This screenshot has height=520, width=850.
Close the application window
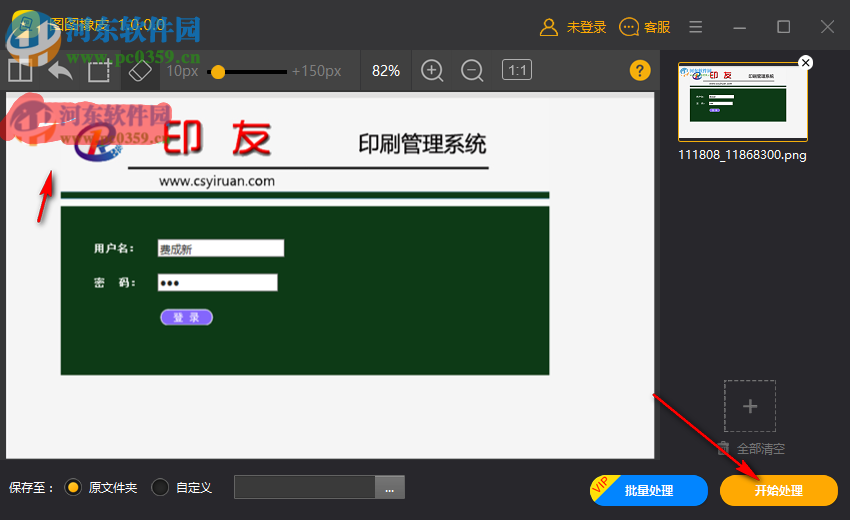[x=827, y=27]
